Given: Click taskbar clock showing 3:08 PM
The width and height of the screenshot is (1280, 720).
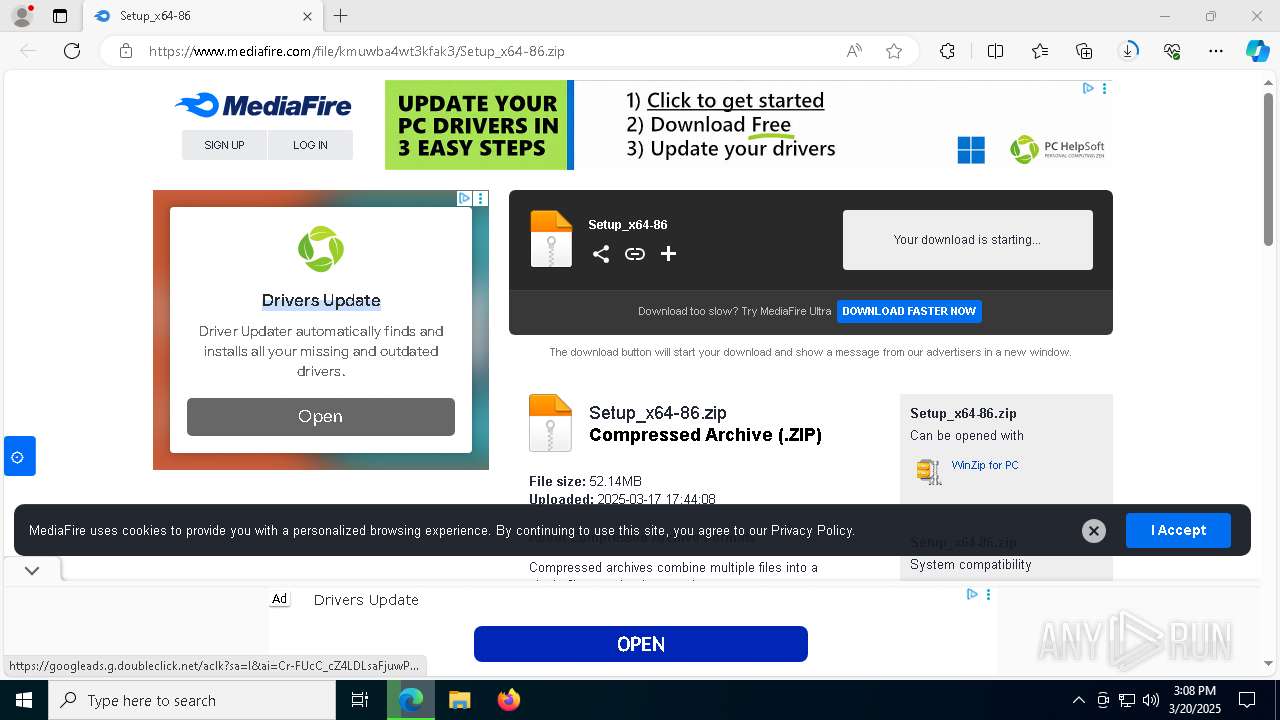Looking at the screenshot, I should click(1194, 700).
